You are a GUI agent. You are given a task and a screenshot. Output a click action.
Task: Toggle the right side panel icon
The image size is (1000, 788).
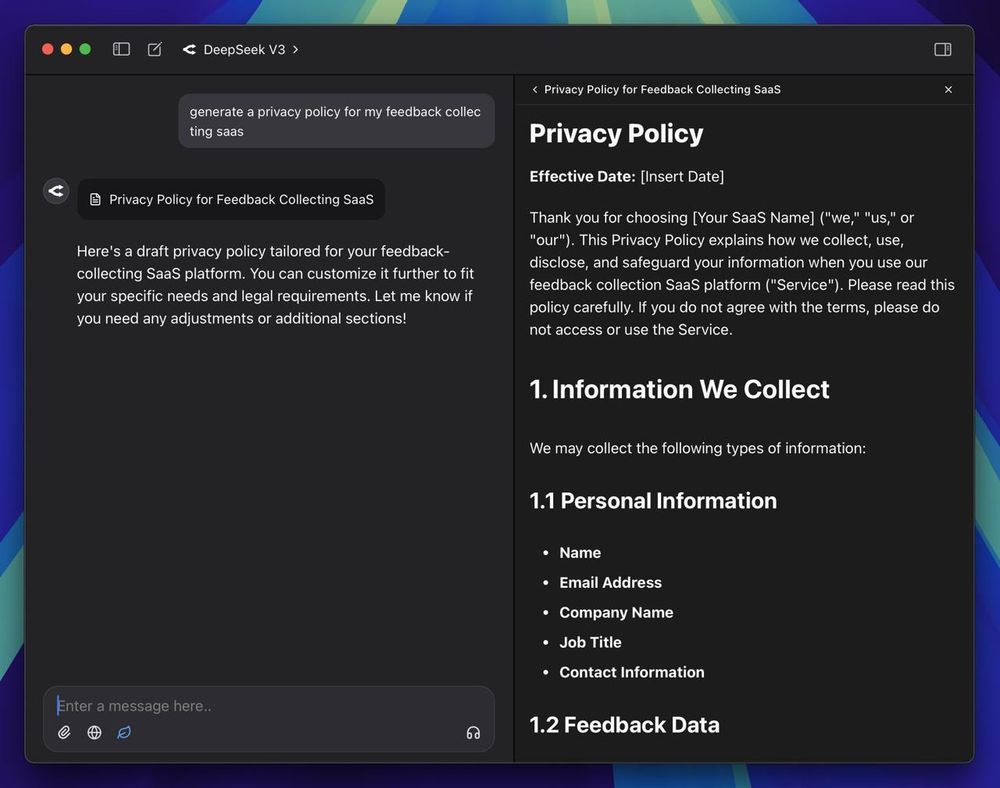pos(943,49)
